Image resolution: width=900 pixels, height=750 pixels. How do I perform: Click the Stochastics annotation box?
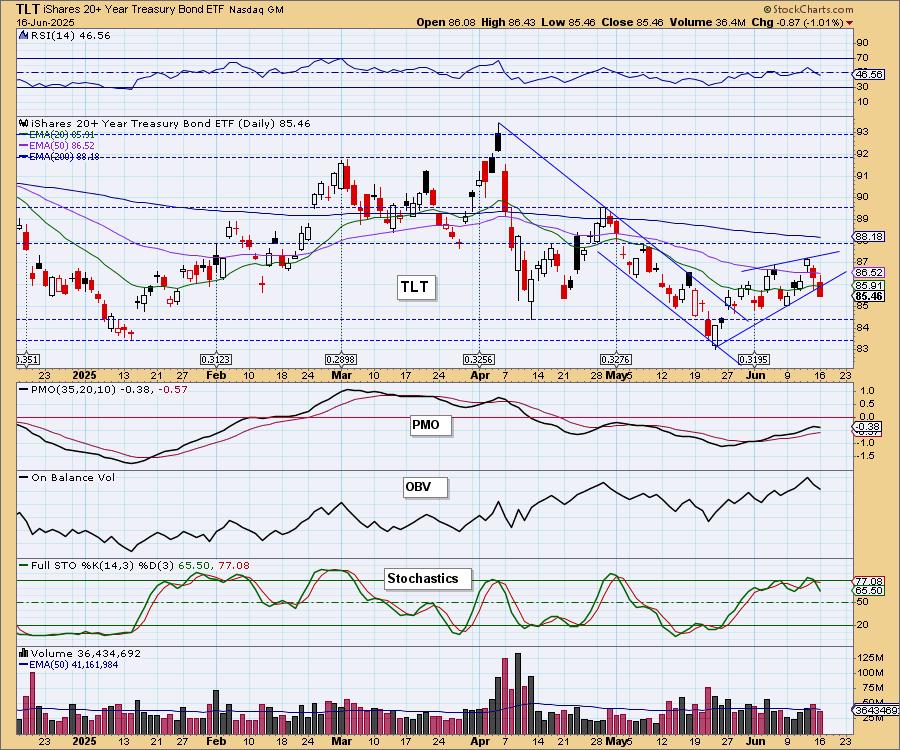tap(427, 578)
